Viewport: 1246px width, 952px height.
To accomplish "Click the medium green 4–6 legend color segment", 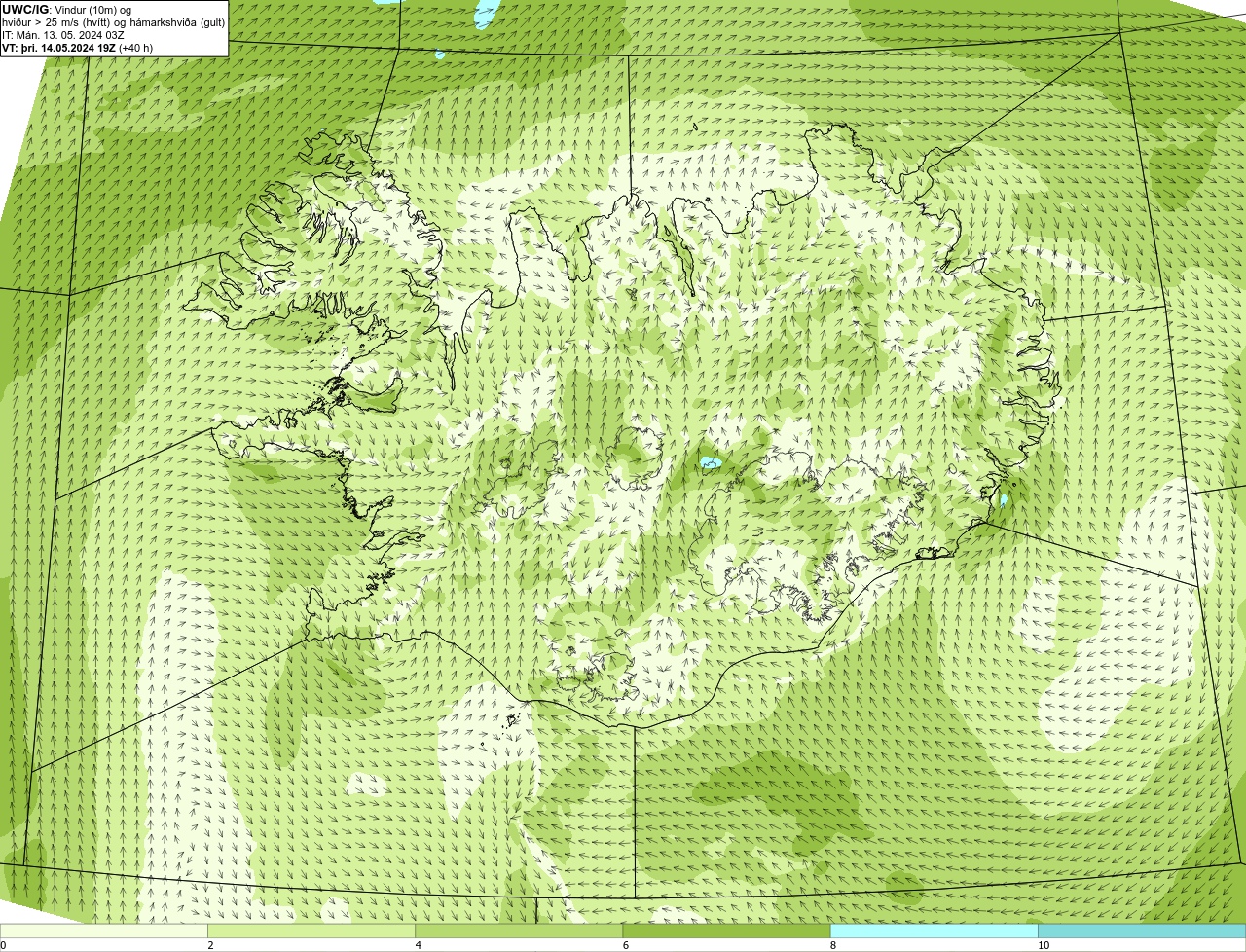I will click(x=519, y=931).
